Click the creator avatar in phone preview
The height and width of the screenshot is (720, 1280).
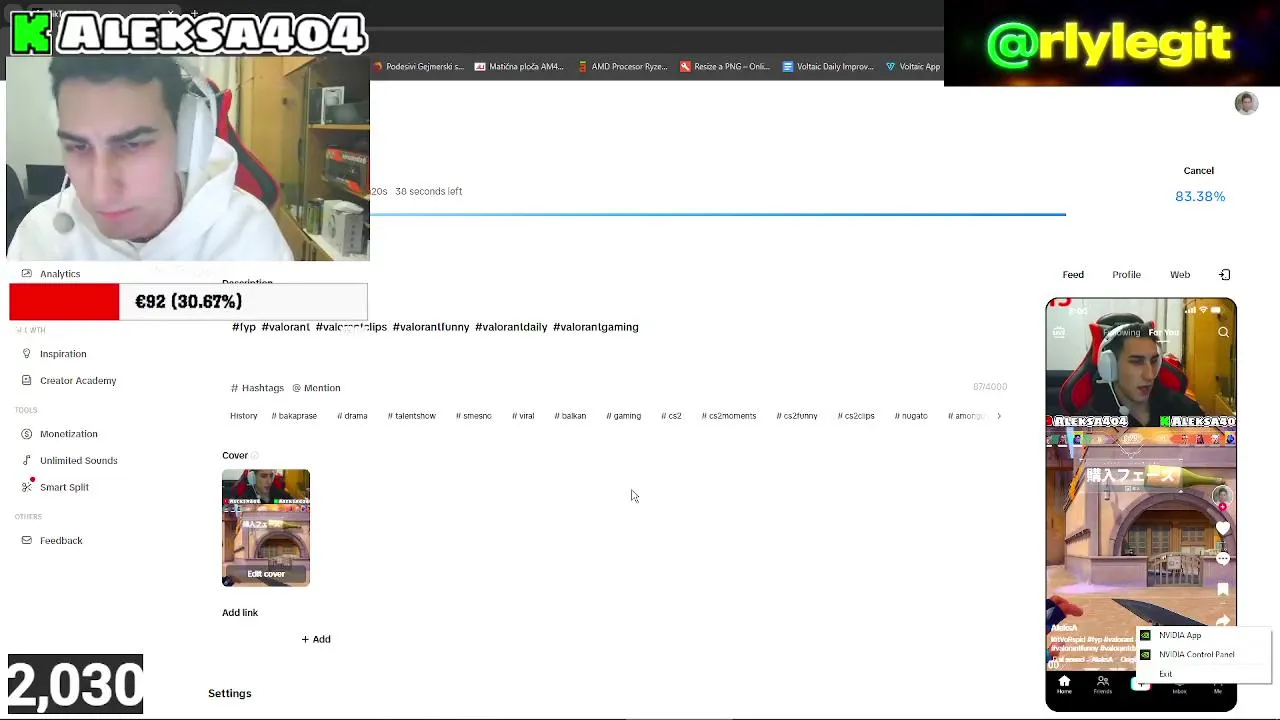pos(1222,496)
